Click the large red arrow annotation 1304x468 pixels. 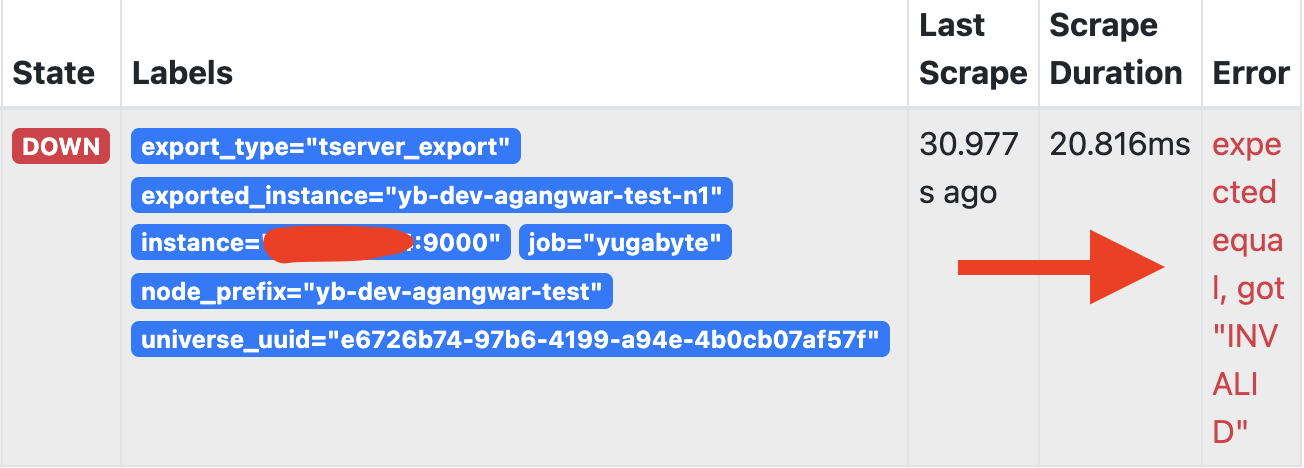click(x=1062, y=266)
